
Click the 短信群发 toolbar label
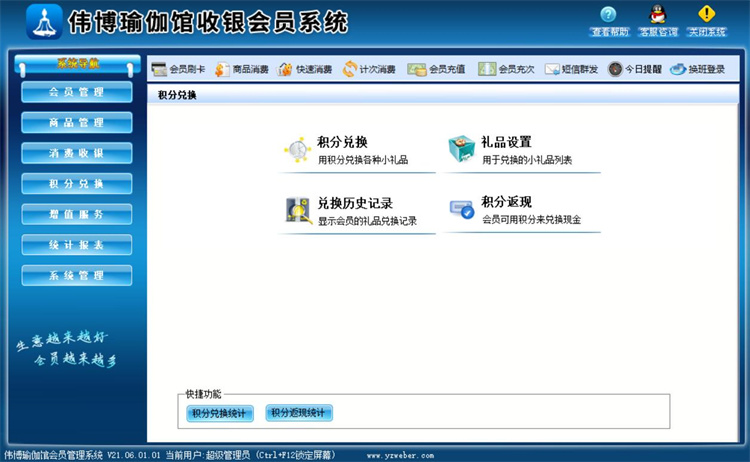click(x=580, y=69)
